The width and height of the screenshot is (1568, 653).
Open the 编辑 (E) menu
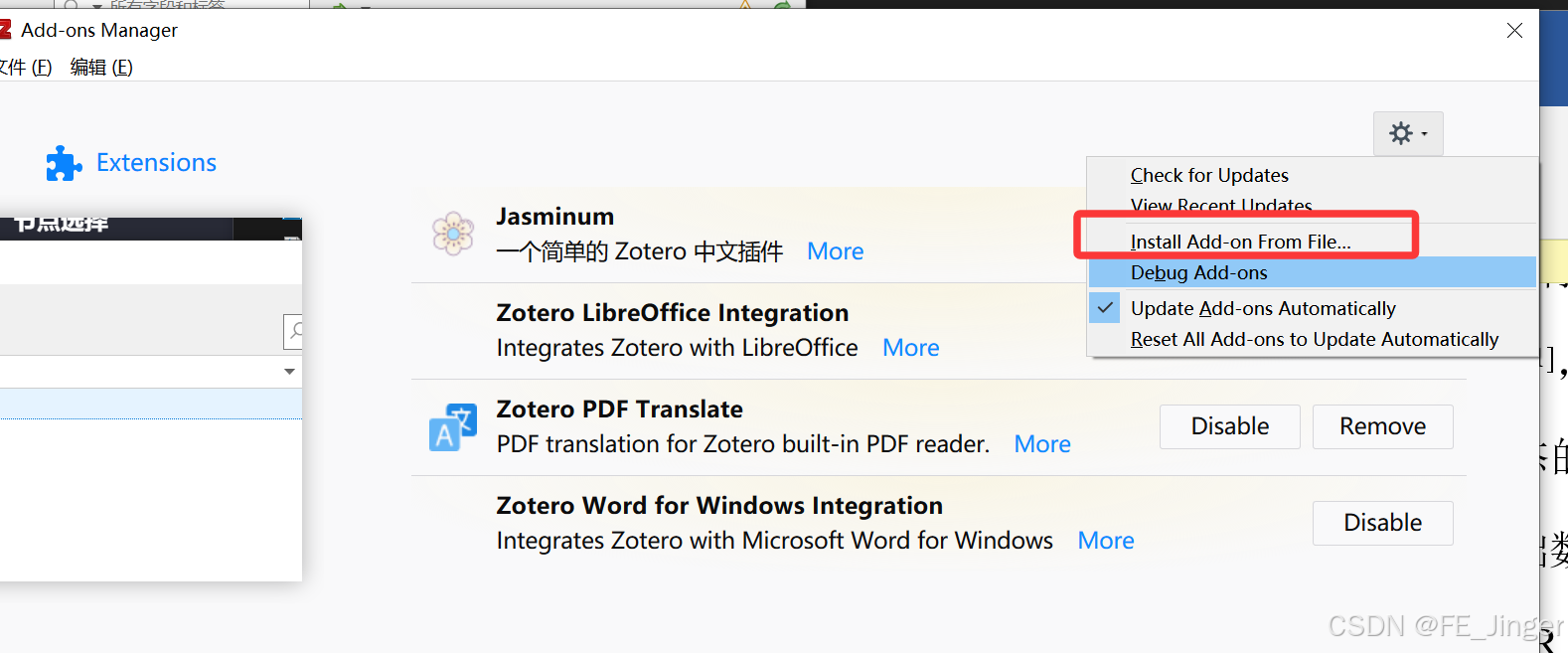pyautogui.click(x=101, y=67)
